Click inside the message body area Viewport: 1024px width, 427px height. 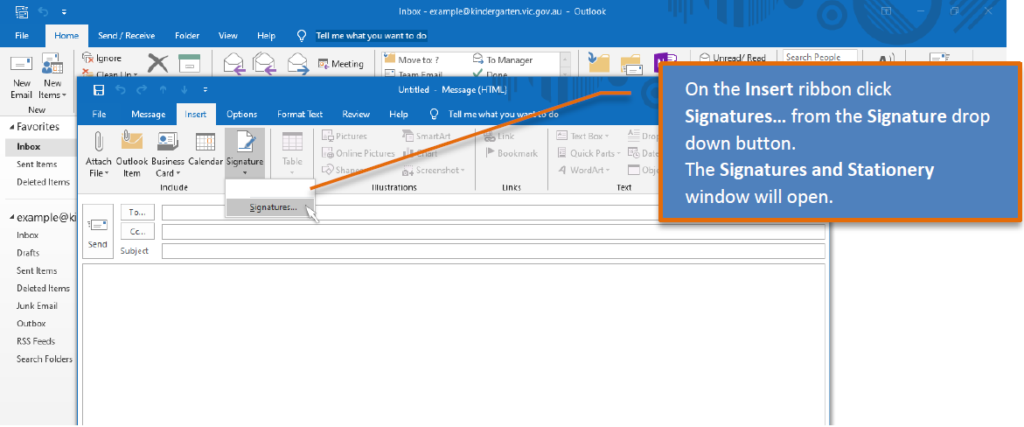(454, 344)
